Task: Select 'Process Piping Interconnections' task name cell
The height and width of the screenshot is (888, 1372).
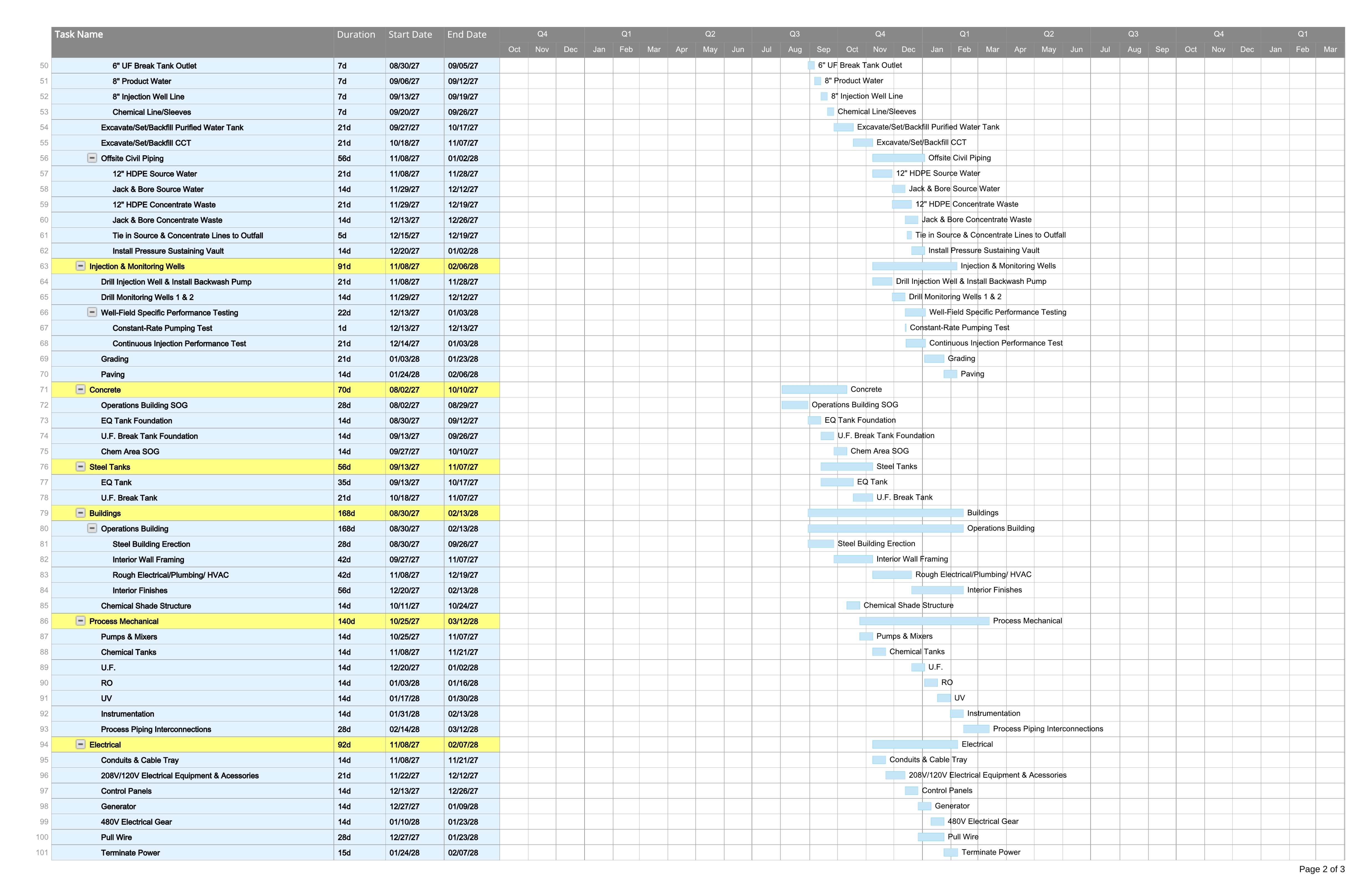Action: (x=193, y=729)
